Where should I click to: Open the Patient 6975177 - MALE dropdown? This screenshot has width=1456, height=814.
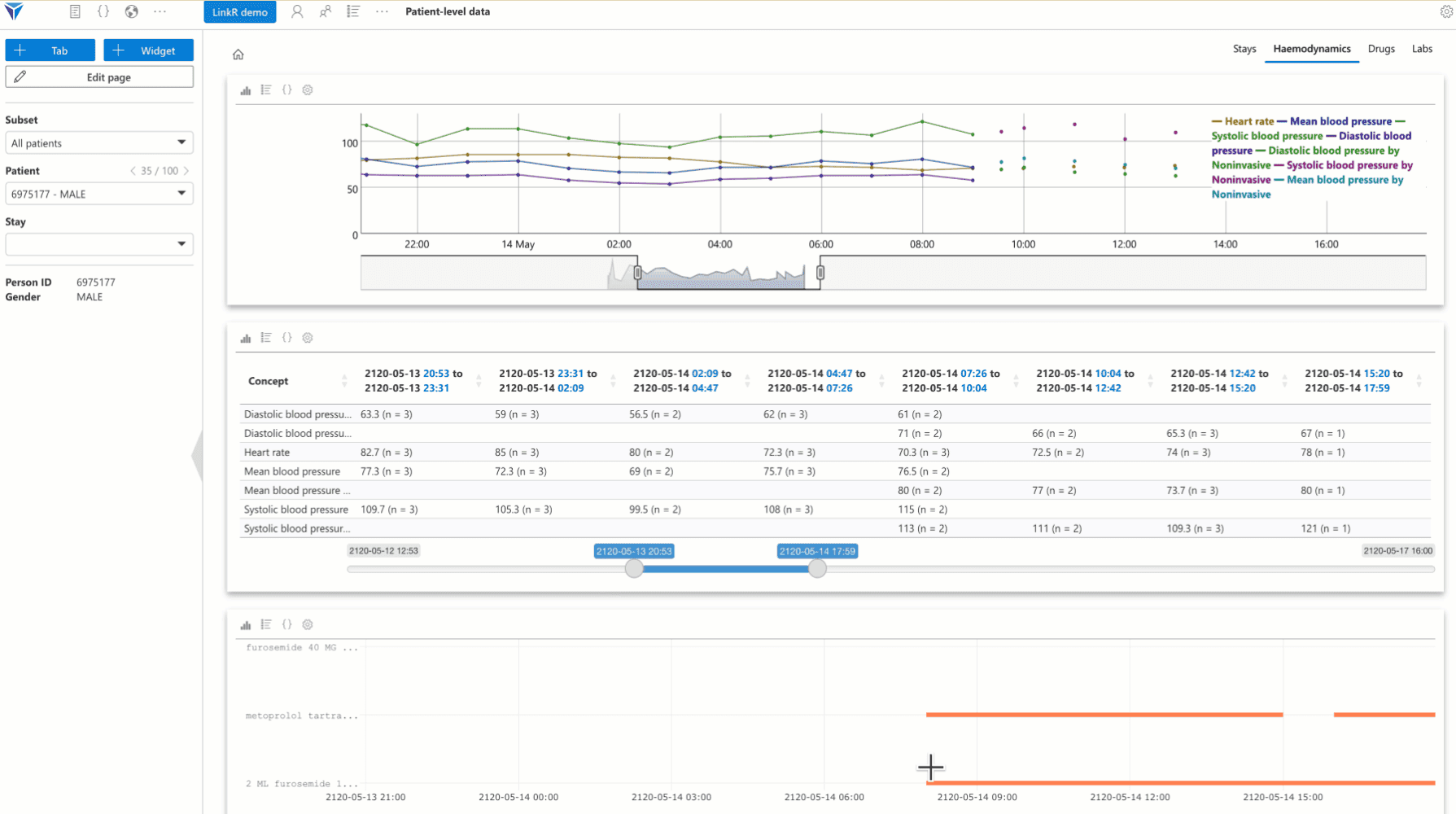tap(99, 194)
